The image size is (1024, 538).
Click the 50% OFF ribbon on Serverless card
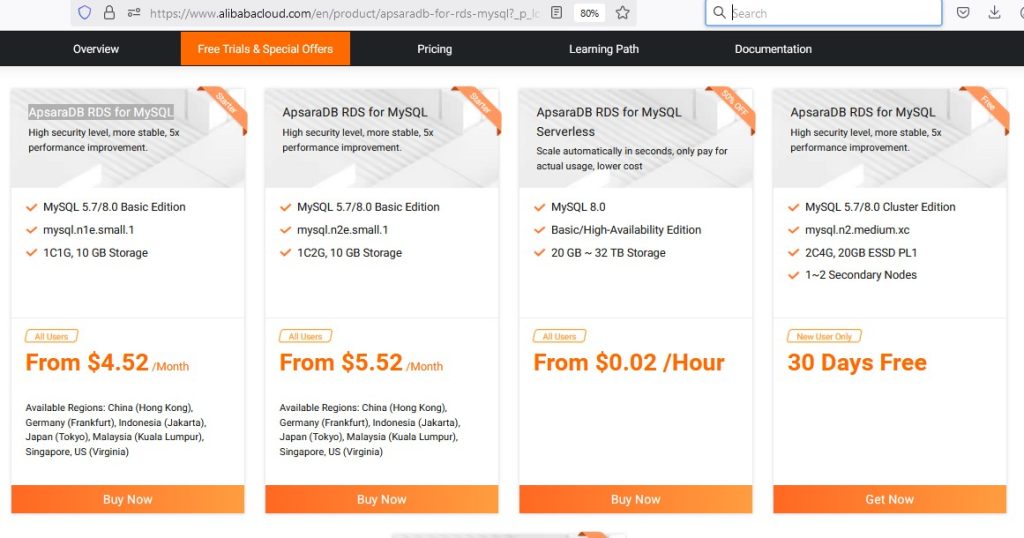click(x=733, y=106)
